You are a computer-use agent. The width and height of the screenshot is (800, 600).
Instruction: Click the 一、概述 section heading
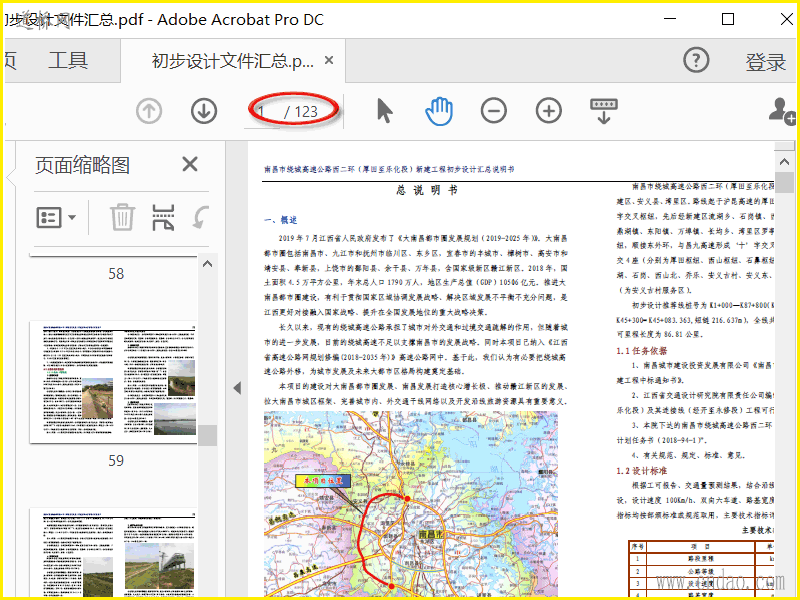281,220
